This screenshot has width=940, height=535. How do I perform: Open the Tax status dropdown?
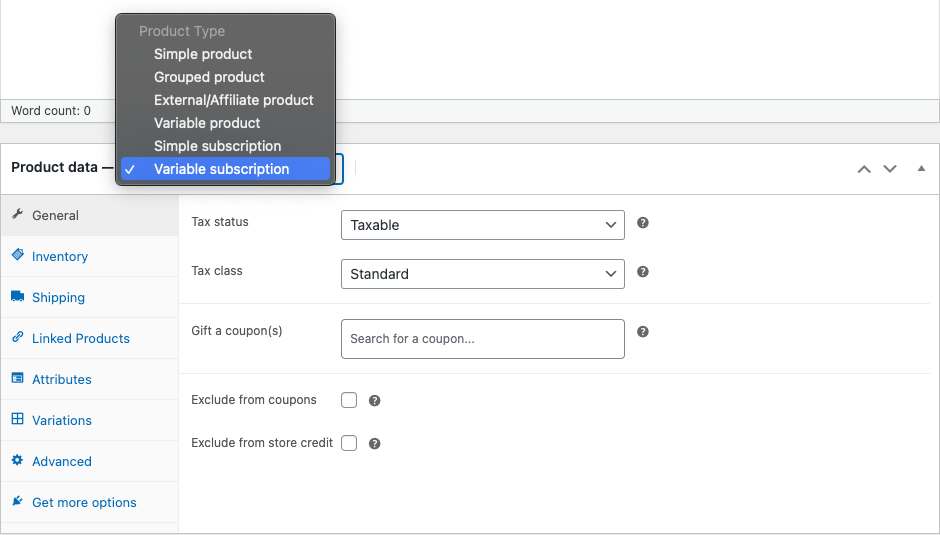[x=482, y=225]
